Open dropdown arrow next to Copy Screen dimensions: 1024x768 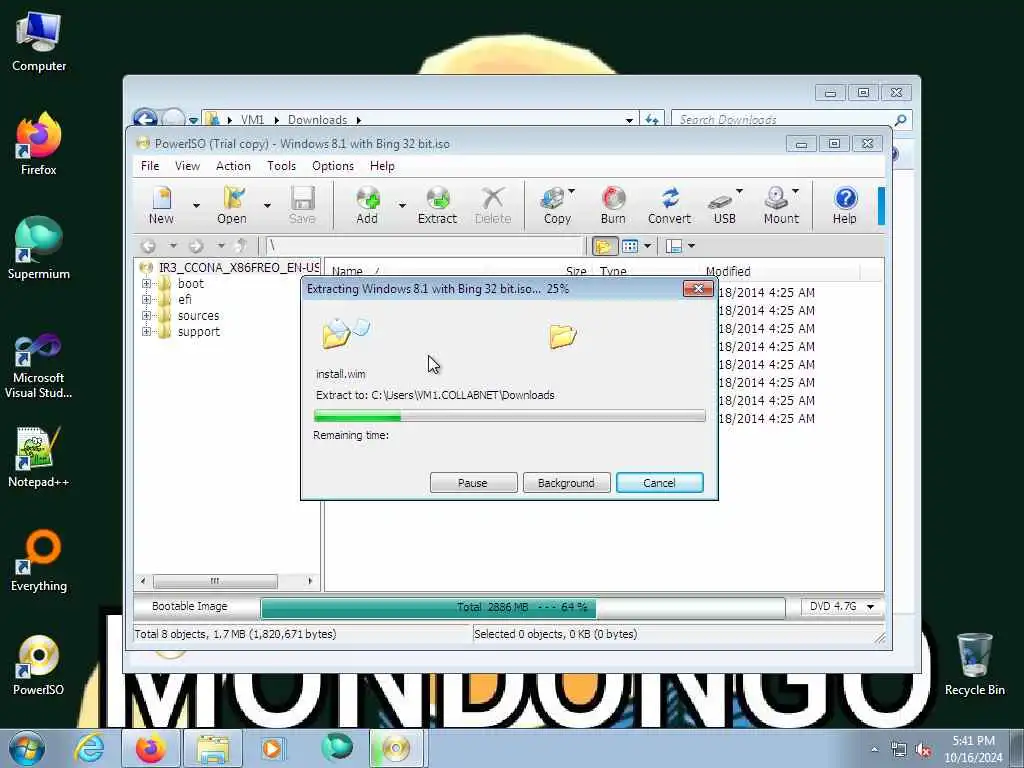click(572, 191)
